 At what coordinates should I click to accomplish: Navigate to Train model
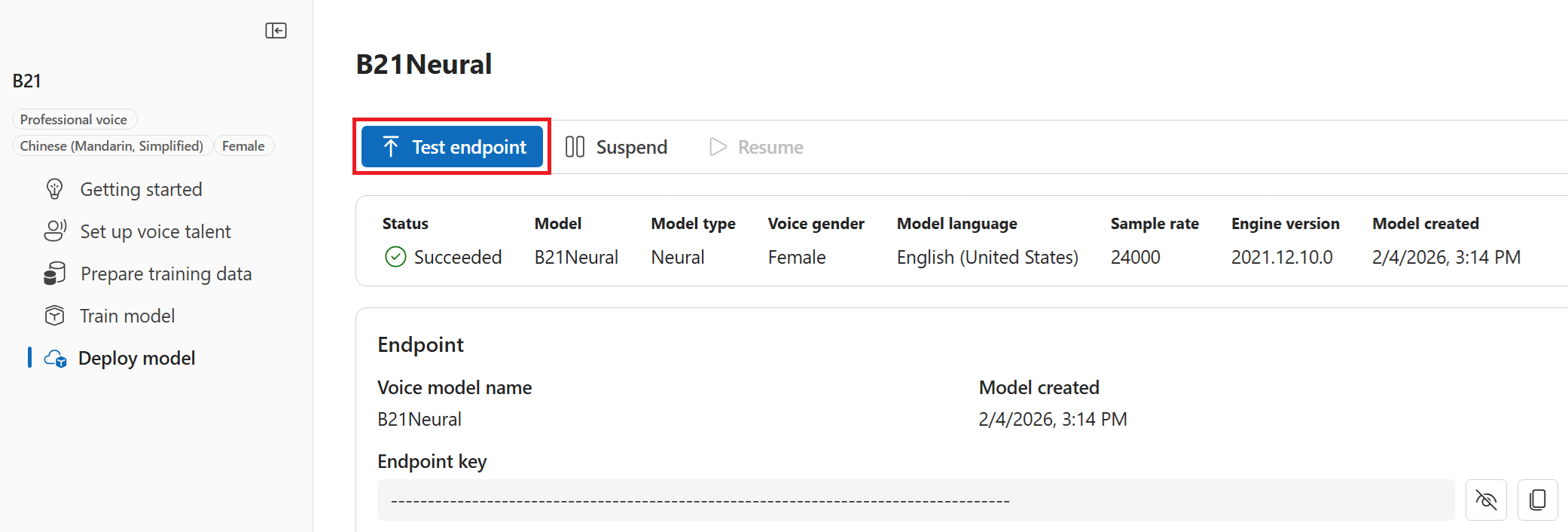127,316
